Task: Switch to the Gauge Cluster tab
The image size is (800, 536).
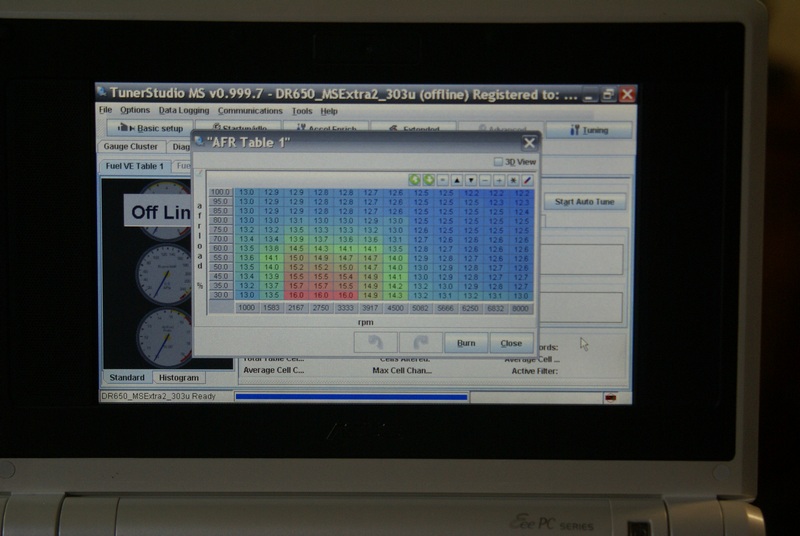Action: coord(131,146)
